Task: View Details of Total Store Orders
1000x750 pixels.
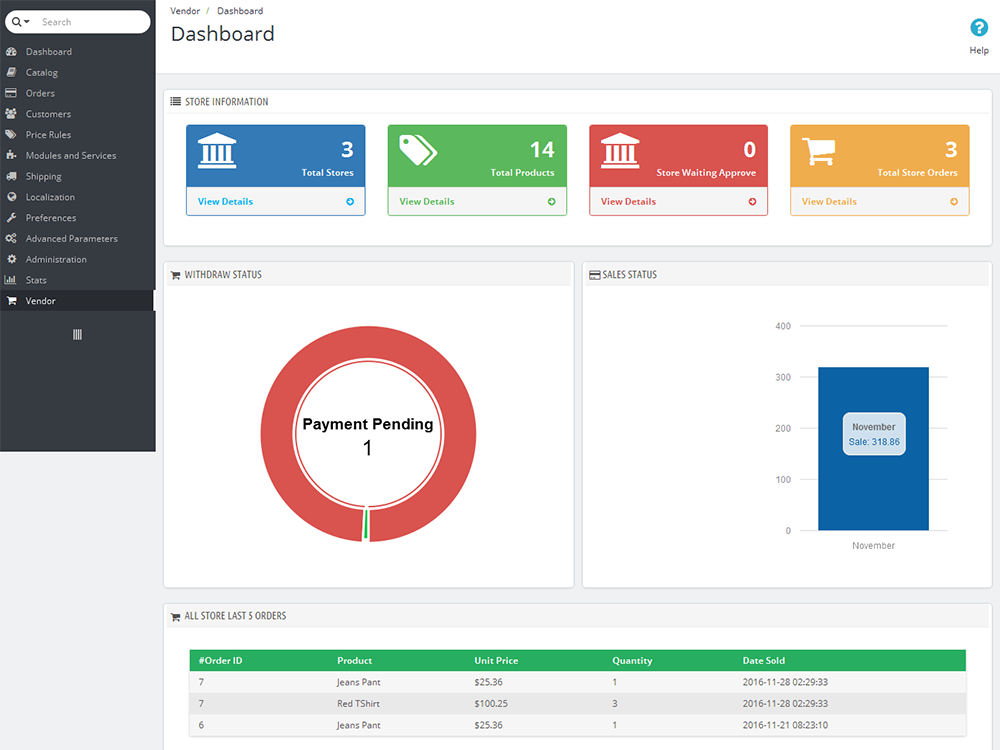Action: (x=829, y=202)
